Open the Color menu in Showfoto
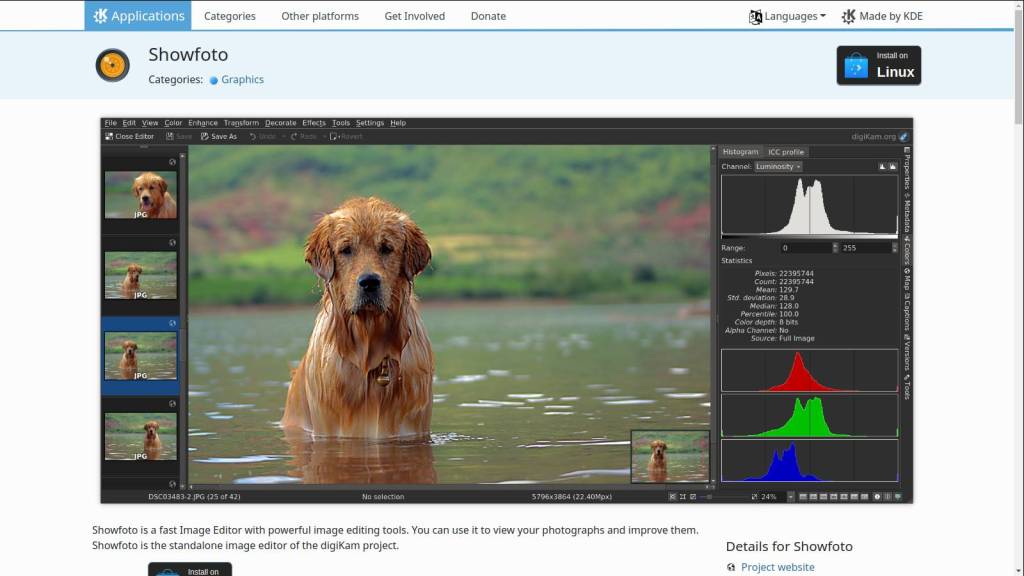 [173, 123]
